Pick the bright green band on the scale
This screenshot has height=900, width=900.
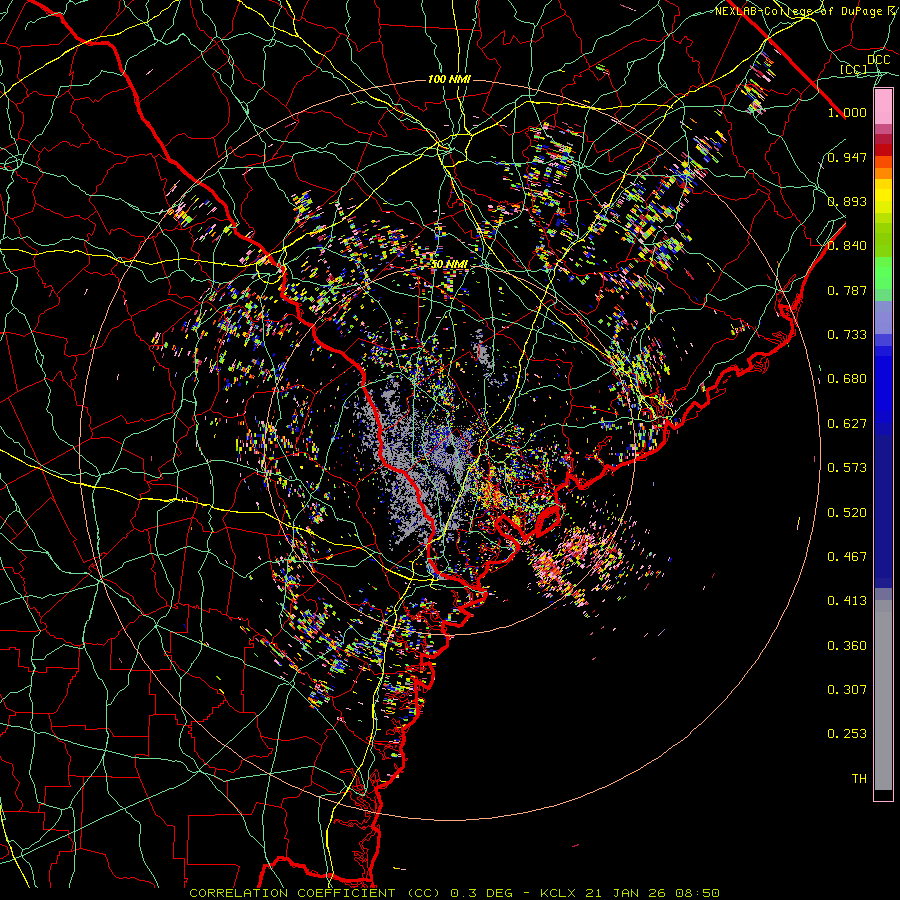[x=883, y=273]
